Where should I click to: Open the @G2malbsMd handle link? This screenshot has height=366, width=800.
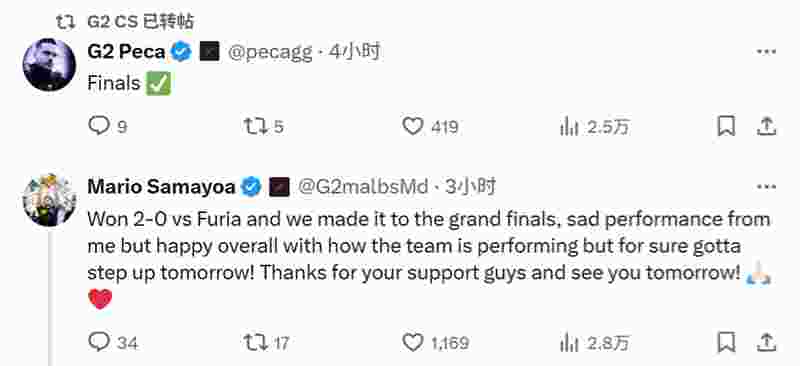363,187
